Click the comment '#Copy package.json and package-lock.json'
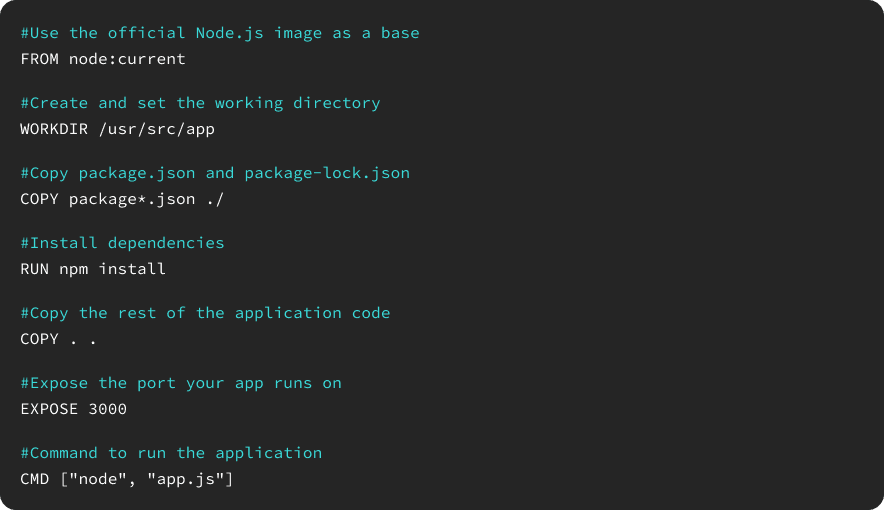The width and height of the screenshot is (884, 510). point(215,173)
